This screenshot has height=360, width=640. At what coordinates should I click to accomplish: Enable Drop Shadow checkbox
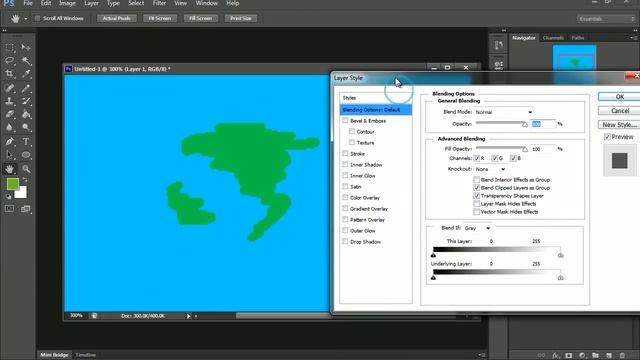click(345, 242)
